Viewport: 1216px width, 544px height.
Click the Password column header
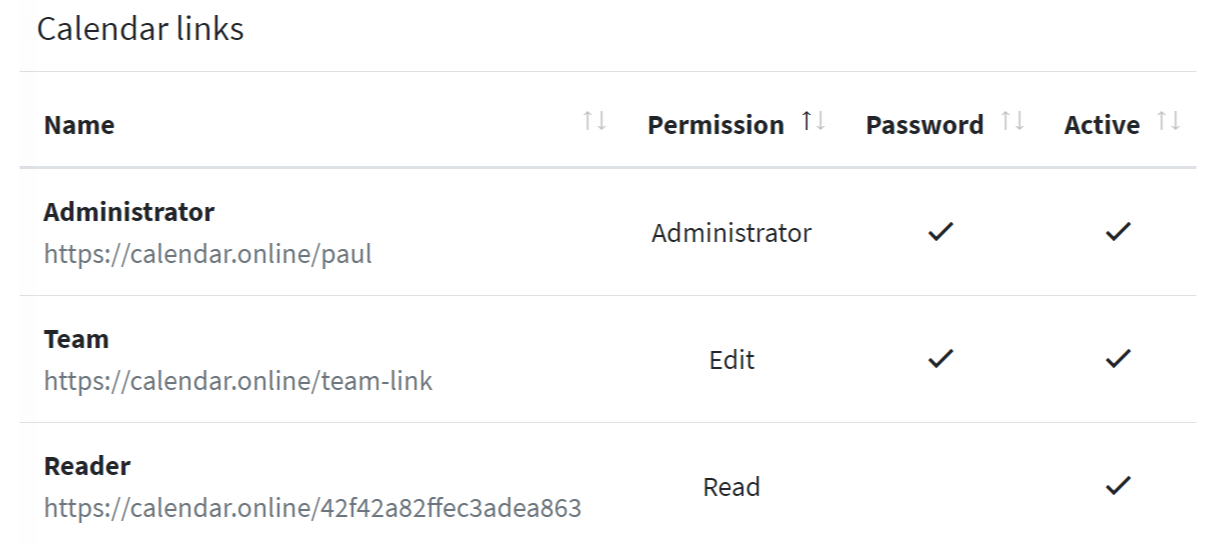(925, 125)
